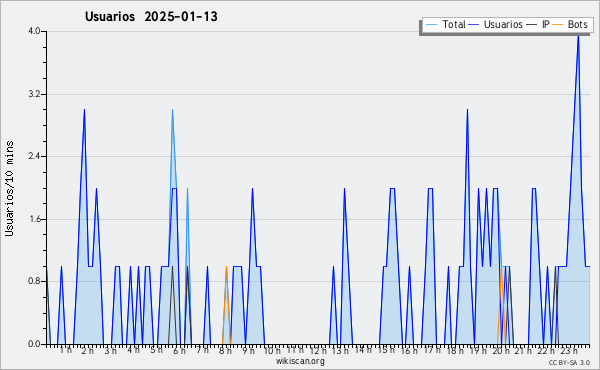
Task: Click the "9 h" x-axis label
Action: (x=248, y=351)
